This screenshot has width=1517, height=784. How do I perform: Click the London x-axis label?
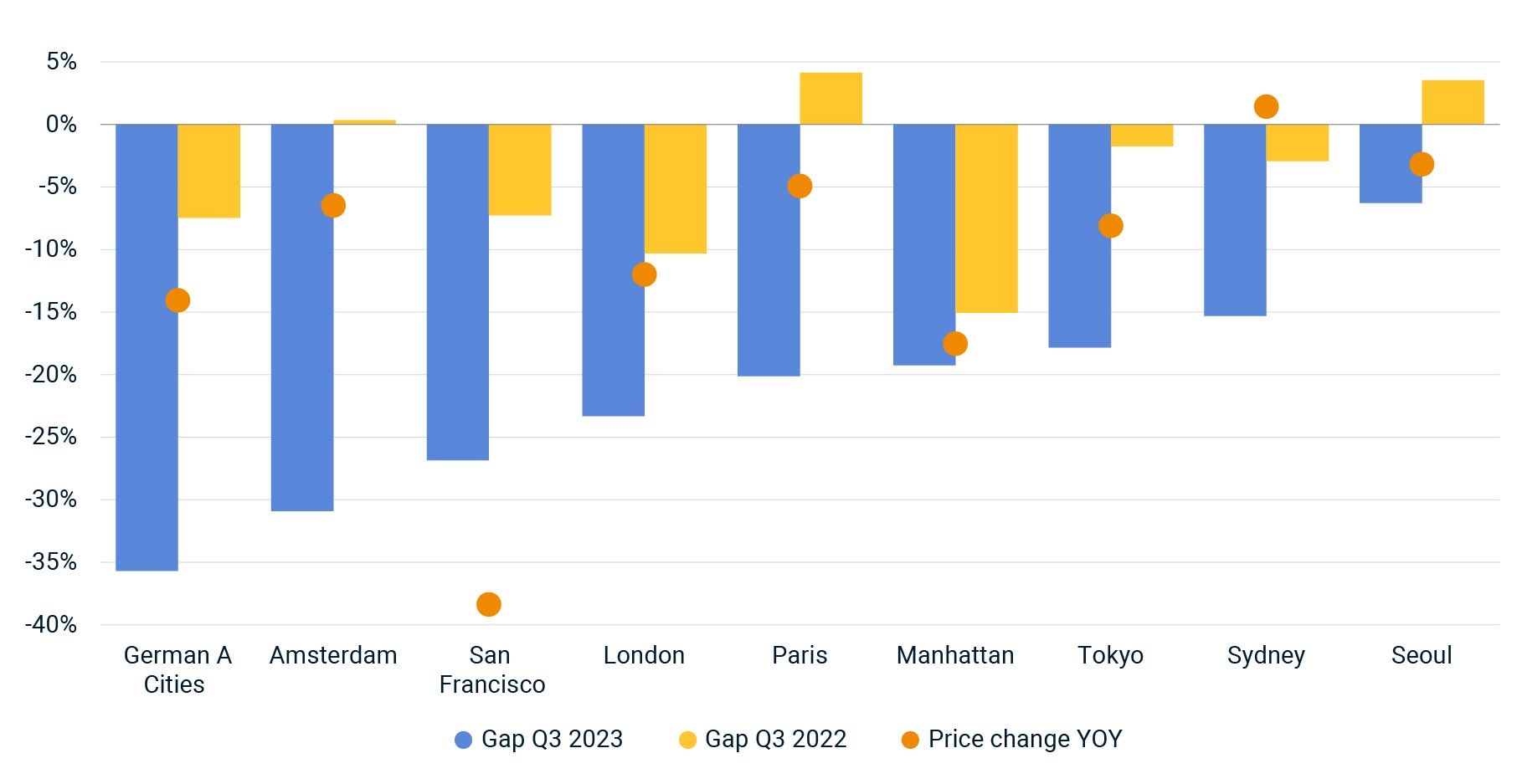[644, 655]
